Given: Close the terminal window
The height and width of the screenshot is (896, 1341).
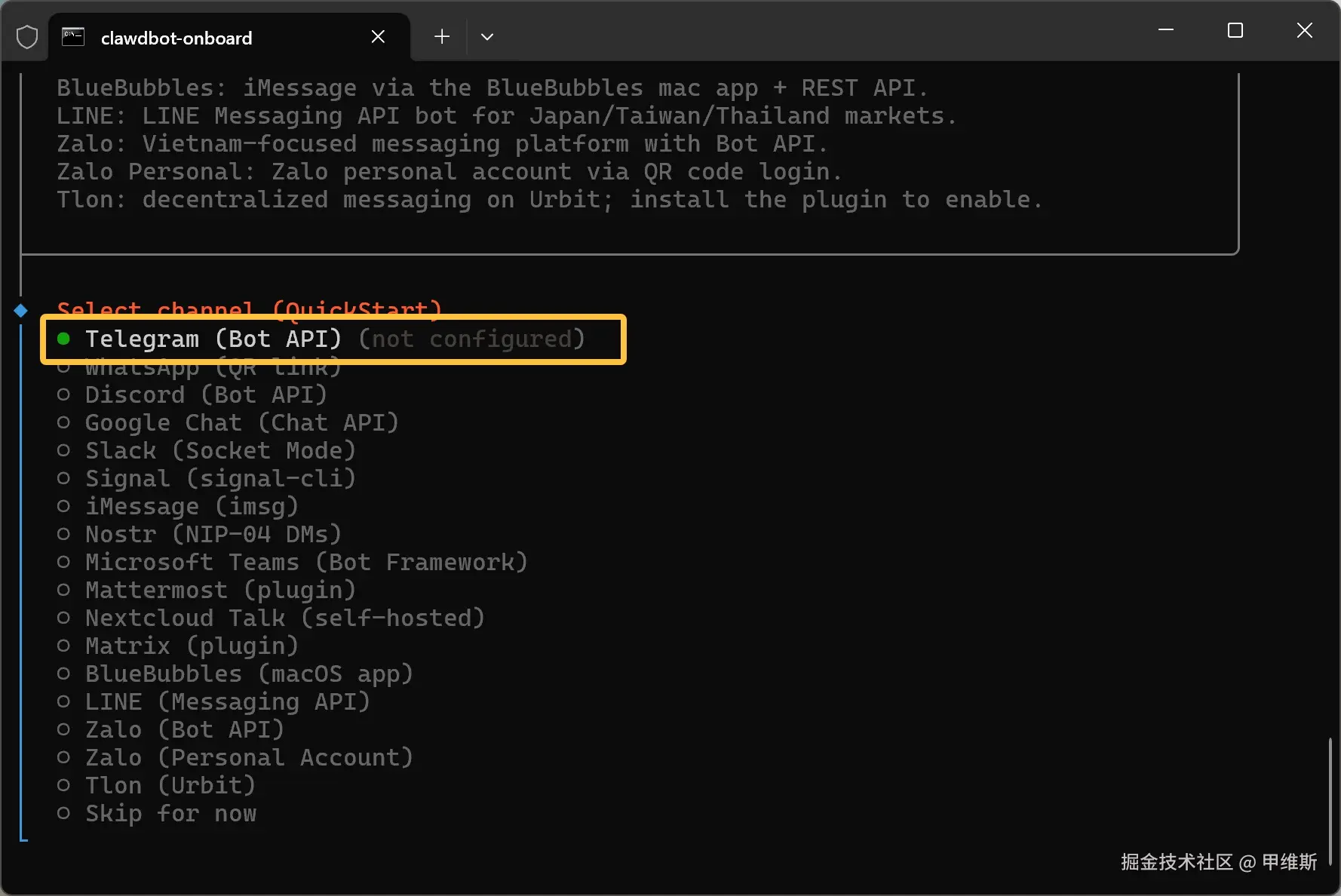Looking at the screenshot, I should coord(1305,30).
